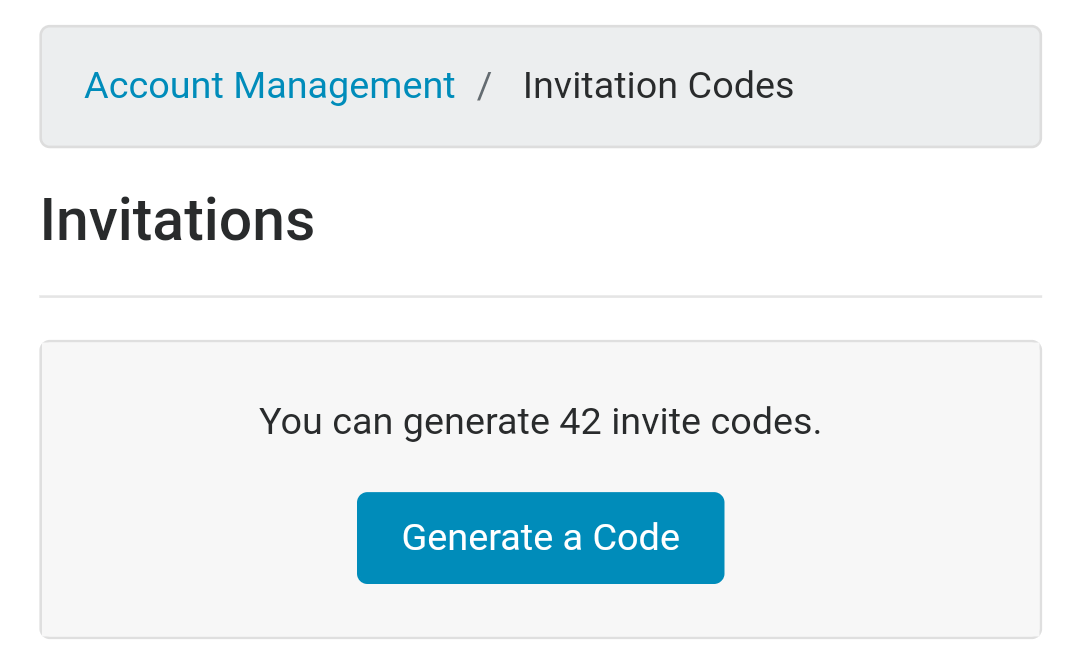
Task: Click the word 'Code' on the blue button
Action: click(636, 538)
